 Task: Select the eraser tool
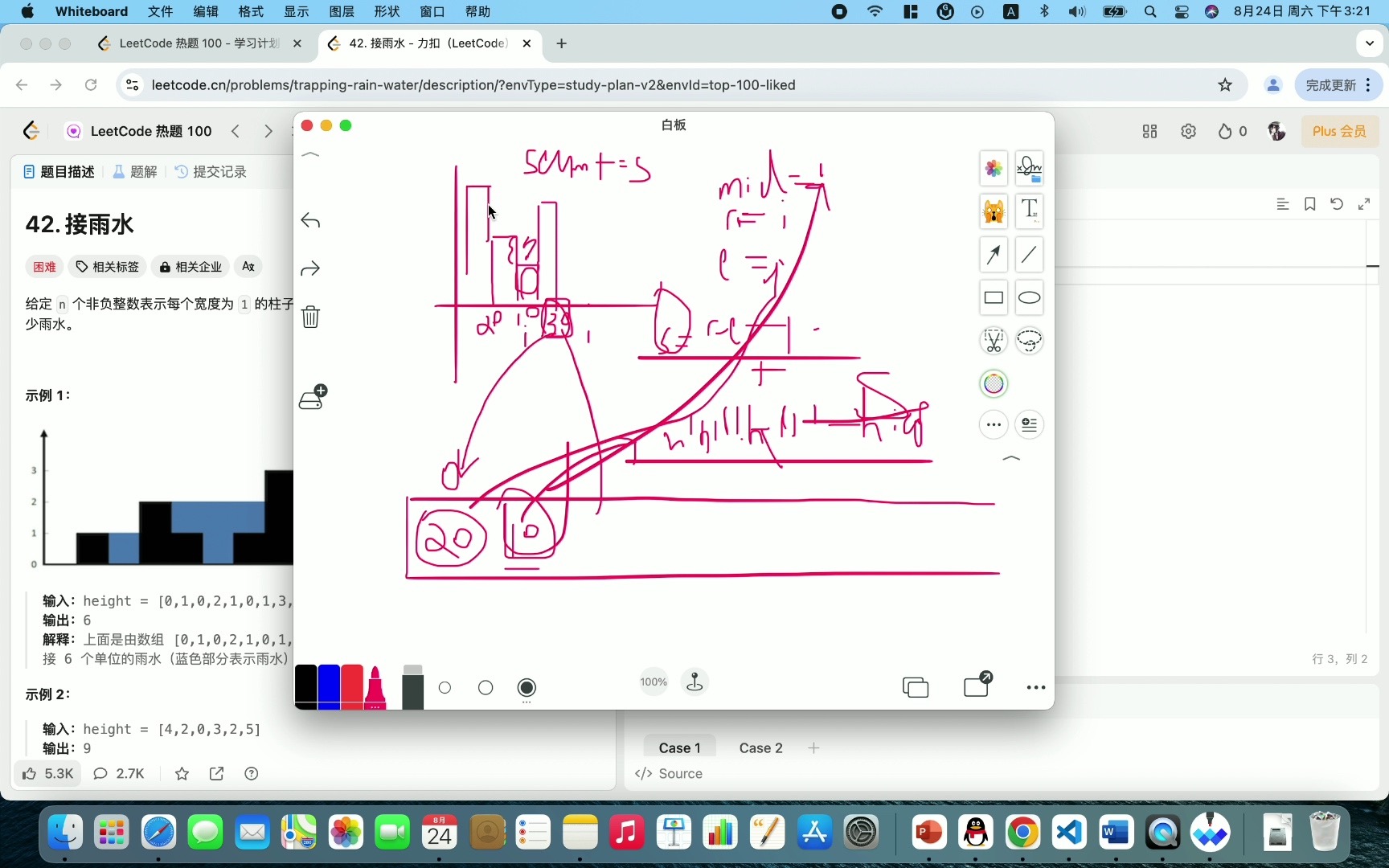412,687
